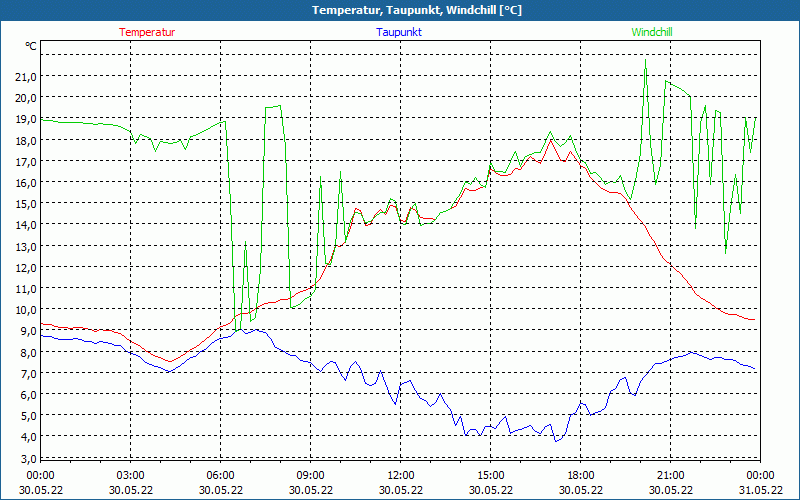Click the °C unit label on the axis

click(x=31, y=46)
